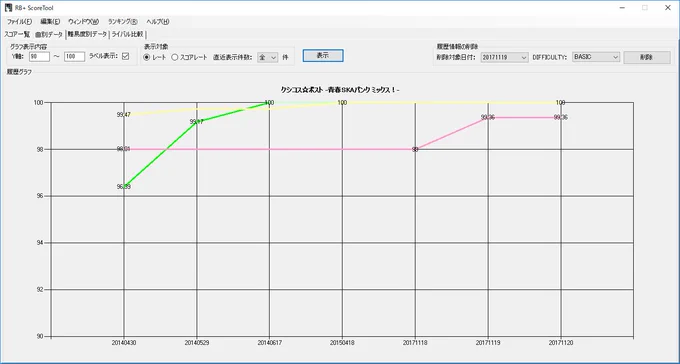Click the X-axis date label 20140529
680x364 pixels.
pyautogui.click(x=197, y=343)
